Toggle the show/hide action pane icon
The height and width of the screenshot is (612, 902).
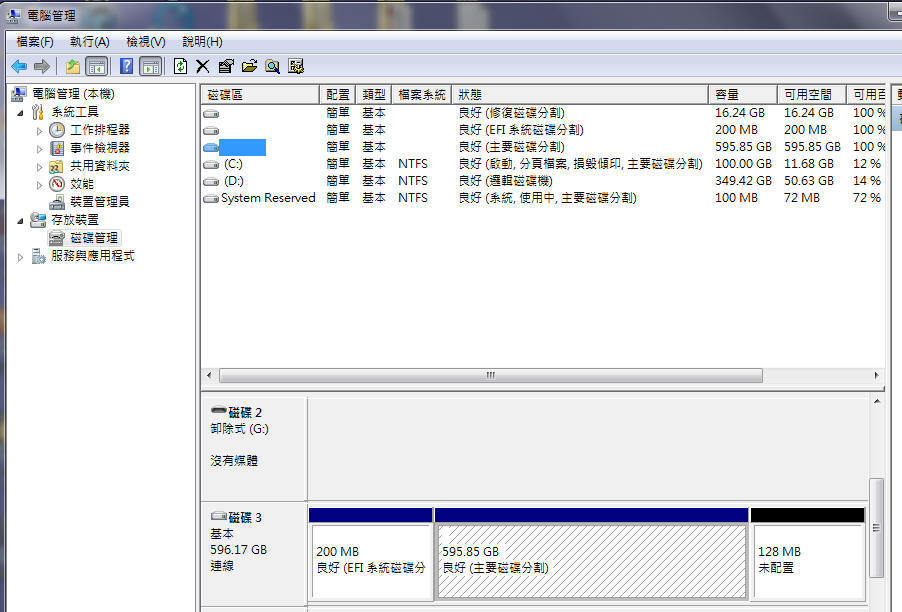[151, 66]
